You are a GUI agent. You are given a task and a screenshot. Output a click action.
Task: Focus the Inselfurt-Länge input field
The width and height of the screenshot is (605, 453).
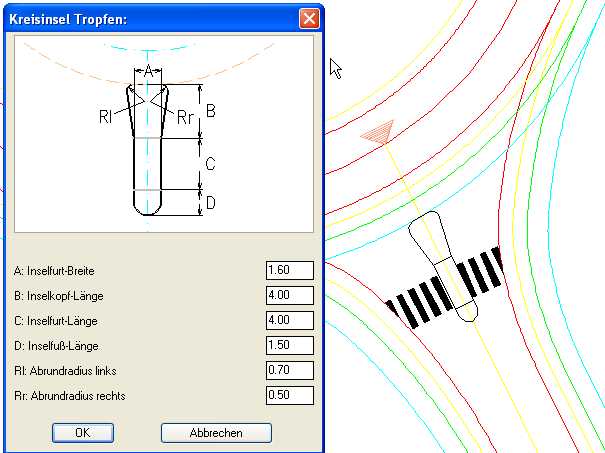[290, 320]
